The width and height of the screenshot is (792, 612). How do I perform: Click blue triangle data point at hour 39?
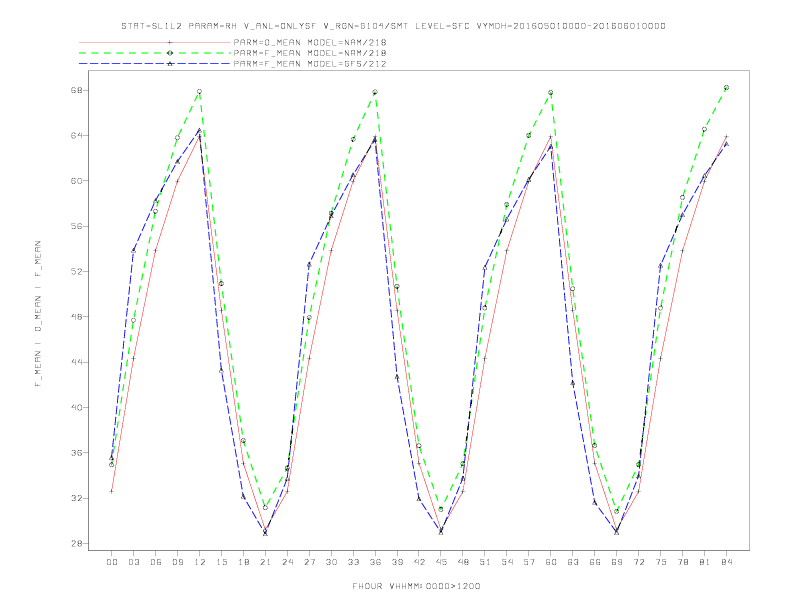tap(397, 377)
